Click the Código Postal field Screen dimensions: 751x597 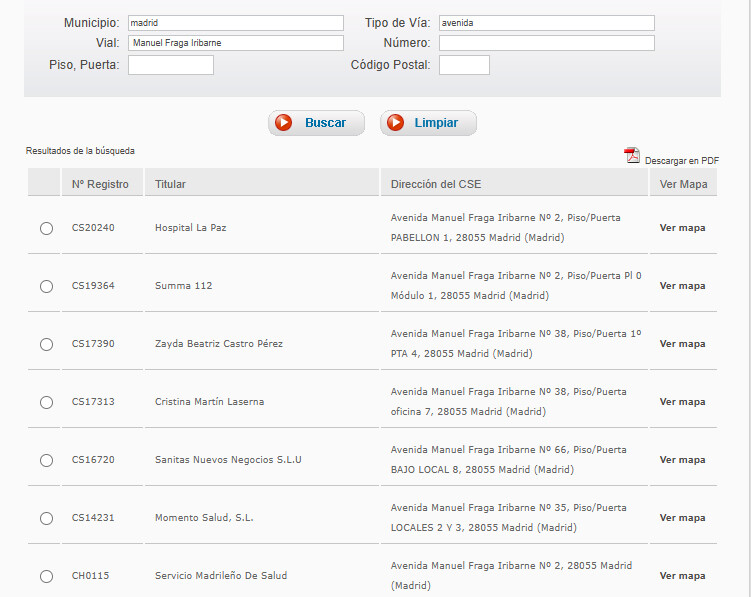tap(464, 65)
